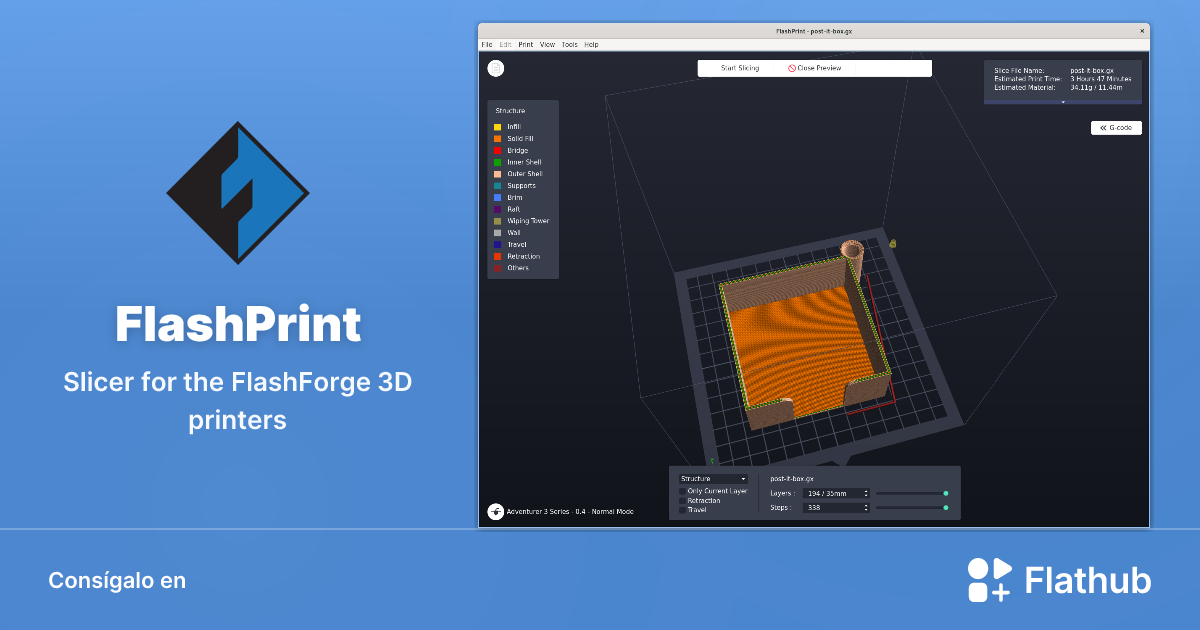Screen dimensions: 1200x630
Task: Open the Structure dropdown in bottom panel
Action: click(712, 479)
